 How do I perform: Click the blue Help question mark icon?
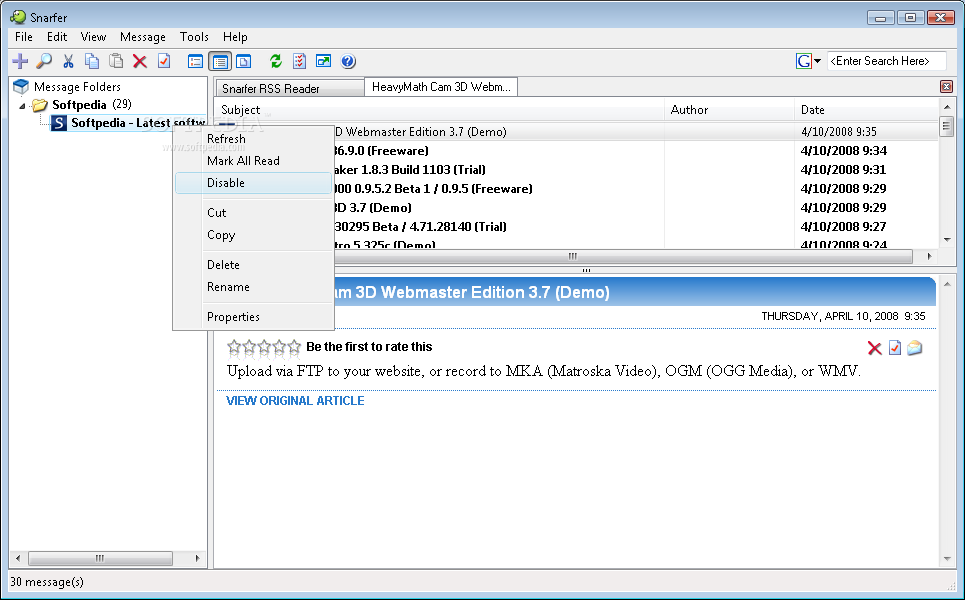coord(348,61)
